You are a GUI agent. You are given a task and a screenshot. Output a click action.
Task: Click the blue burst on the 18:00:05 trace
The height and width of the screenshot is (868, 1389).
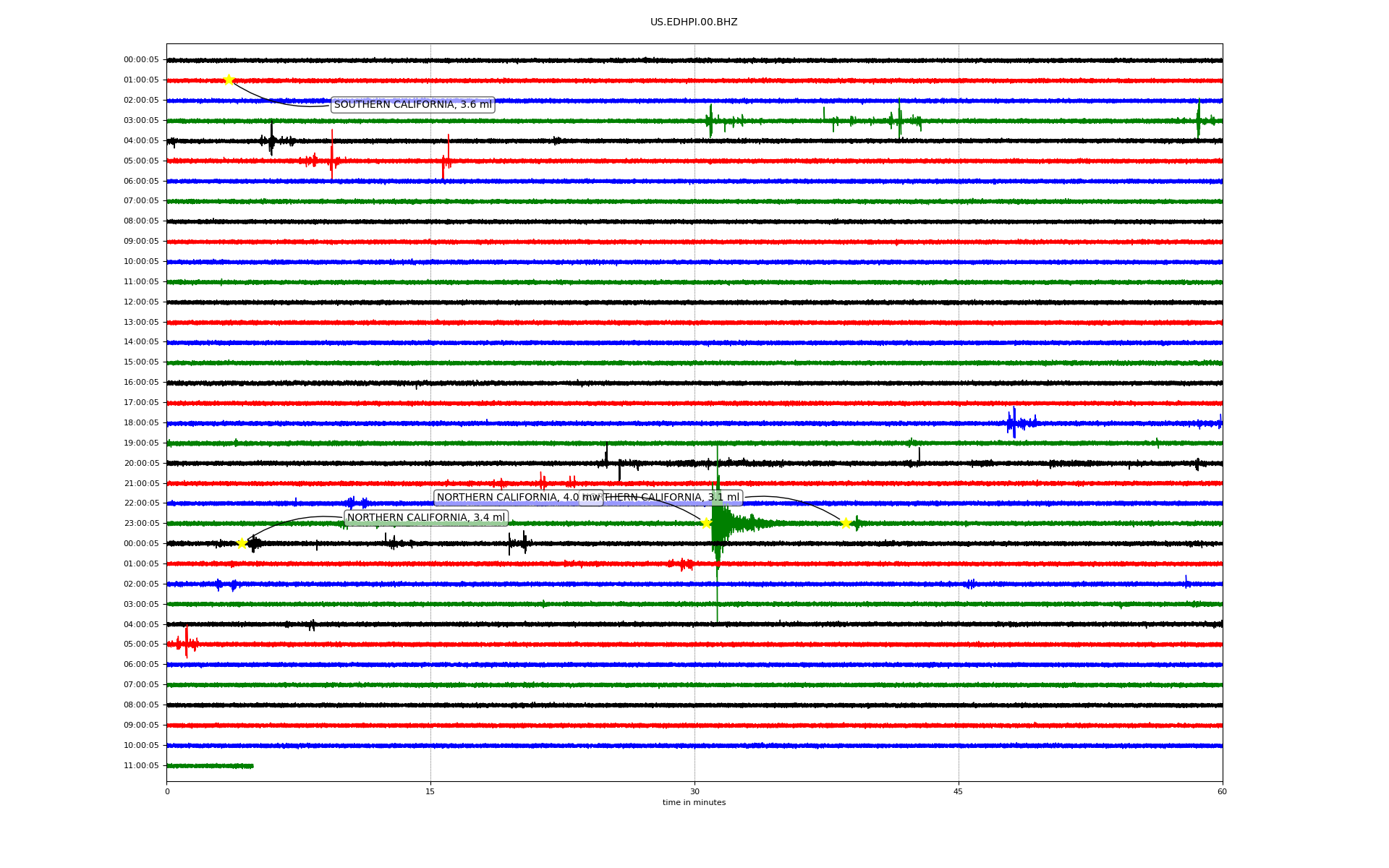(x=1014, y=422)
